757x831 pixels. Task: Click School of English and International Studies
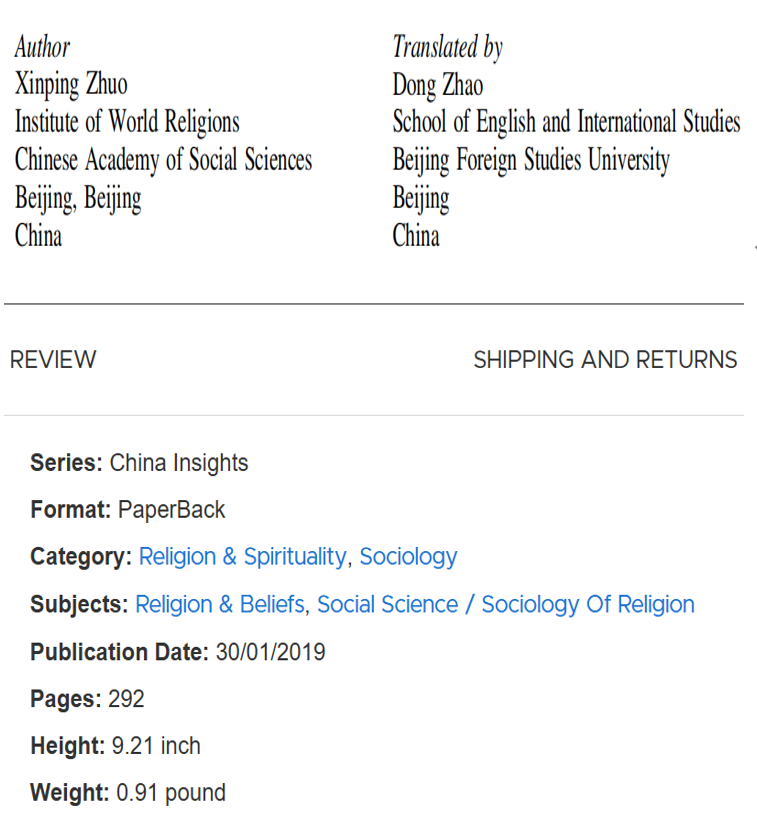(566, 122)
